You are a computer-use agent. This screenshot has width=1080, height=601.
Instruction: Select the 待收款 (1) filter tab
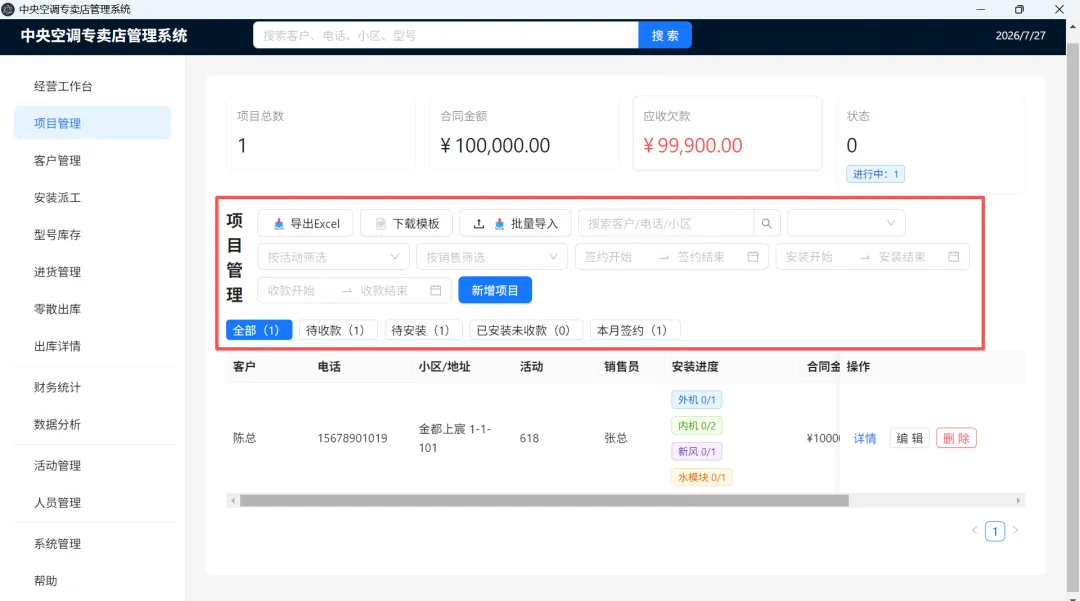338,330
